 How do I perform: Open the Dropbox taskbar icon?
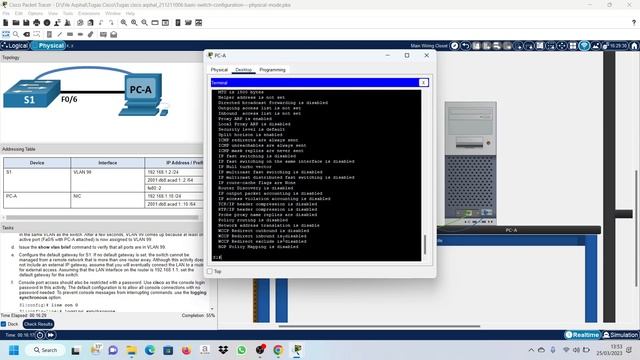pyautogui.click(x=223, y=350)
